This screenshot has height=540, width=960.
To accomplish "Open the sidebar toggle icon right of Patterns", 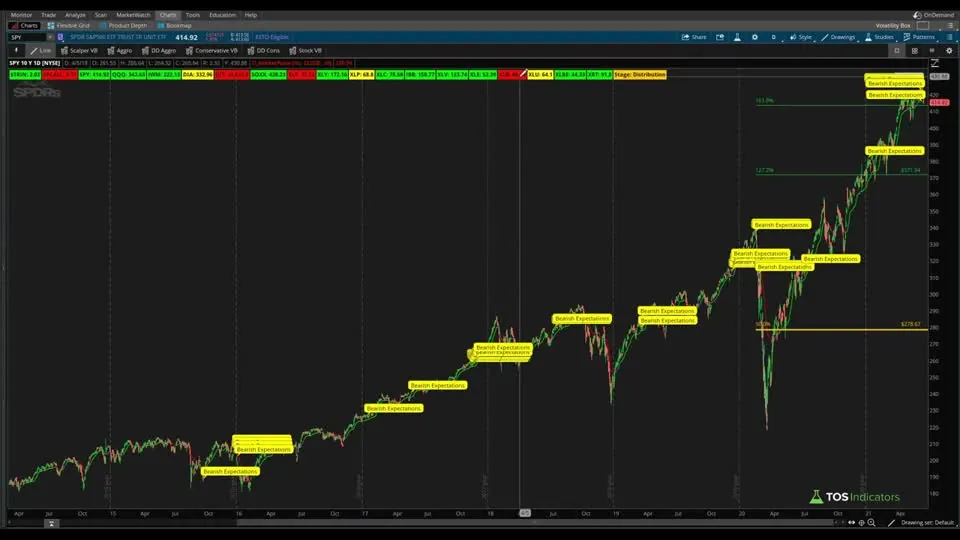I will coord(950,37).
